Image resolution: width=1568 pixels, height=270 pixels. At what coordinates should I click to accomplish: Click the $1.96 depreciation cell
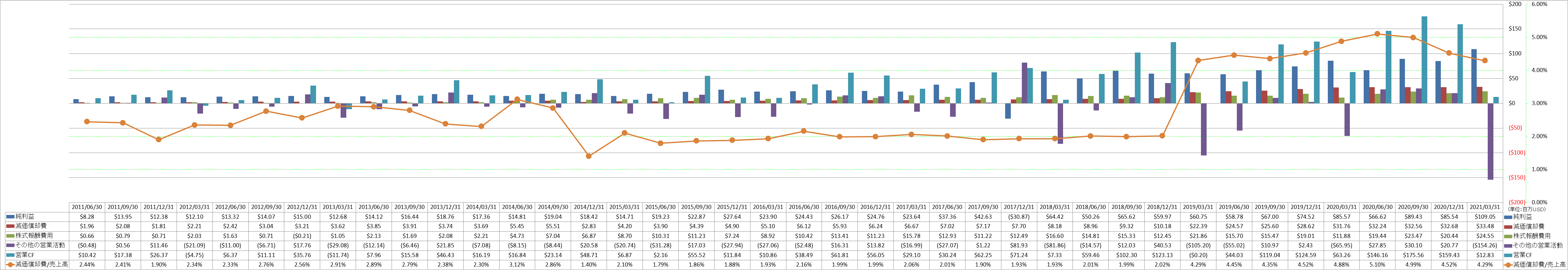(87, 226)
